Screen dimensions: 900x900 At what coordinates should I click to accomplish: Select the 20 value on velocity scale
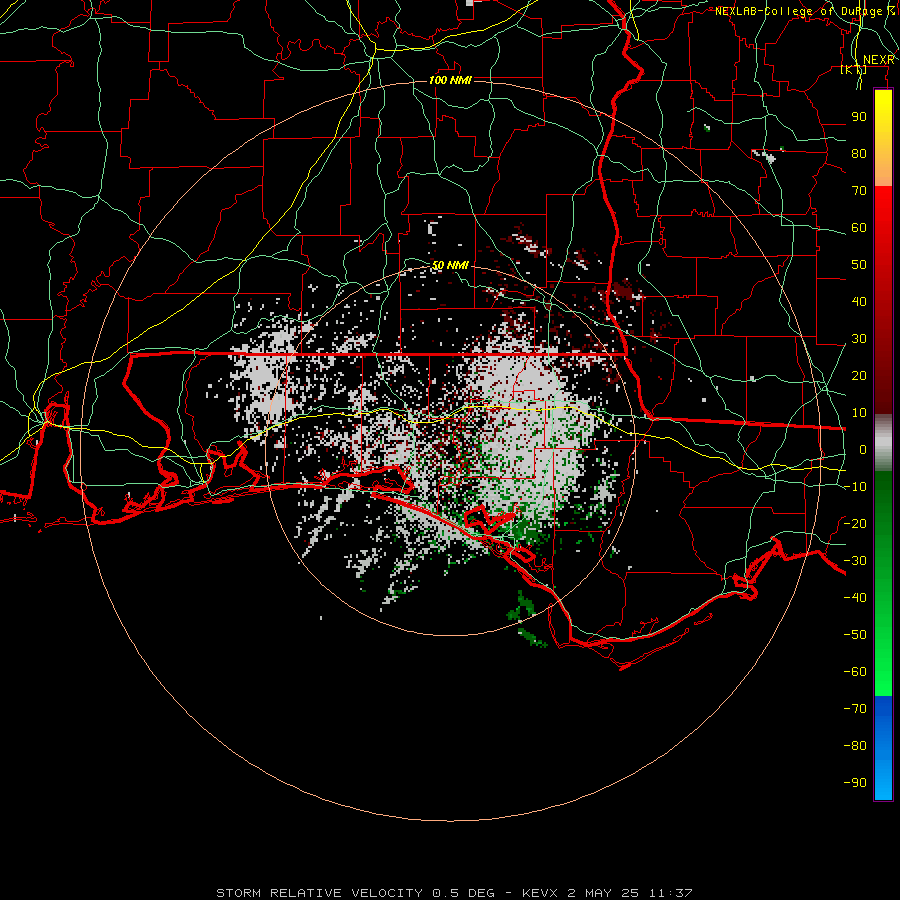tap(859, 376)
